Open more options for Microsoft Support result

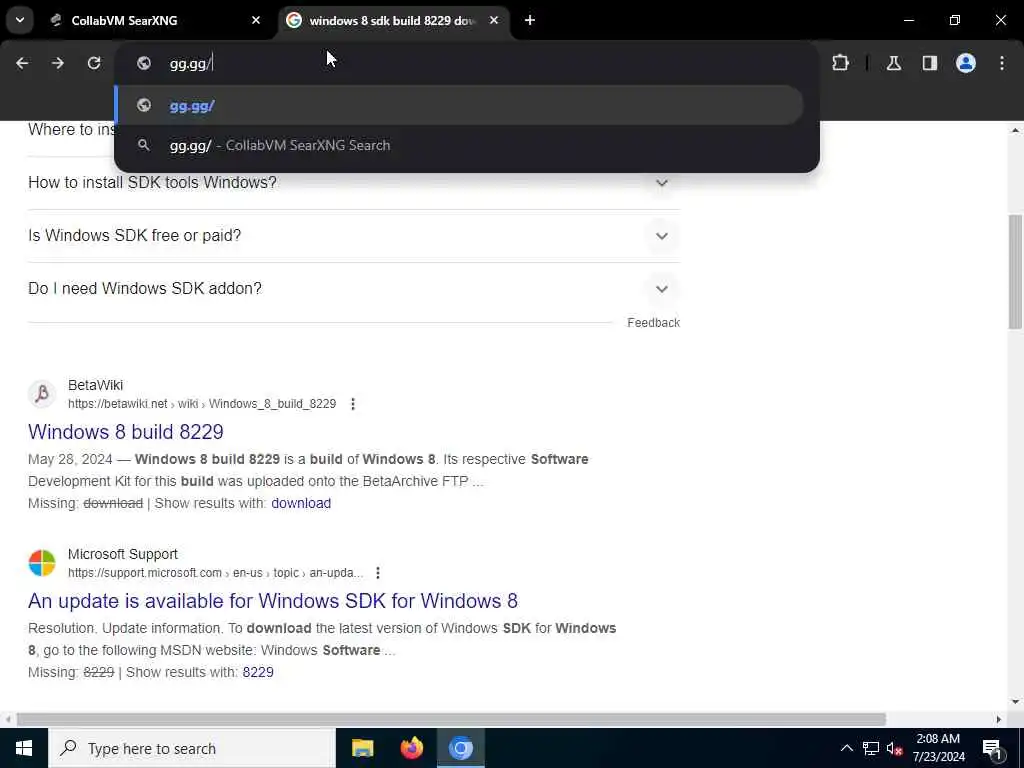coord(377,573)
